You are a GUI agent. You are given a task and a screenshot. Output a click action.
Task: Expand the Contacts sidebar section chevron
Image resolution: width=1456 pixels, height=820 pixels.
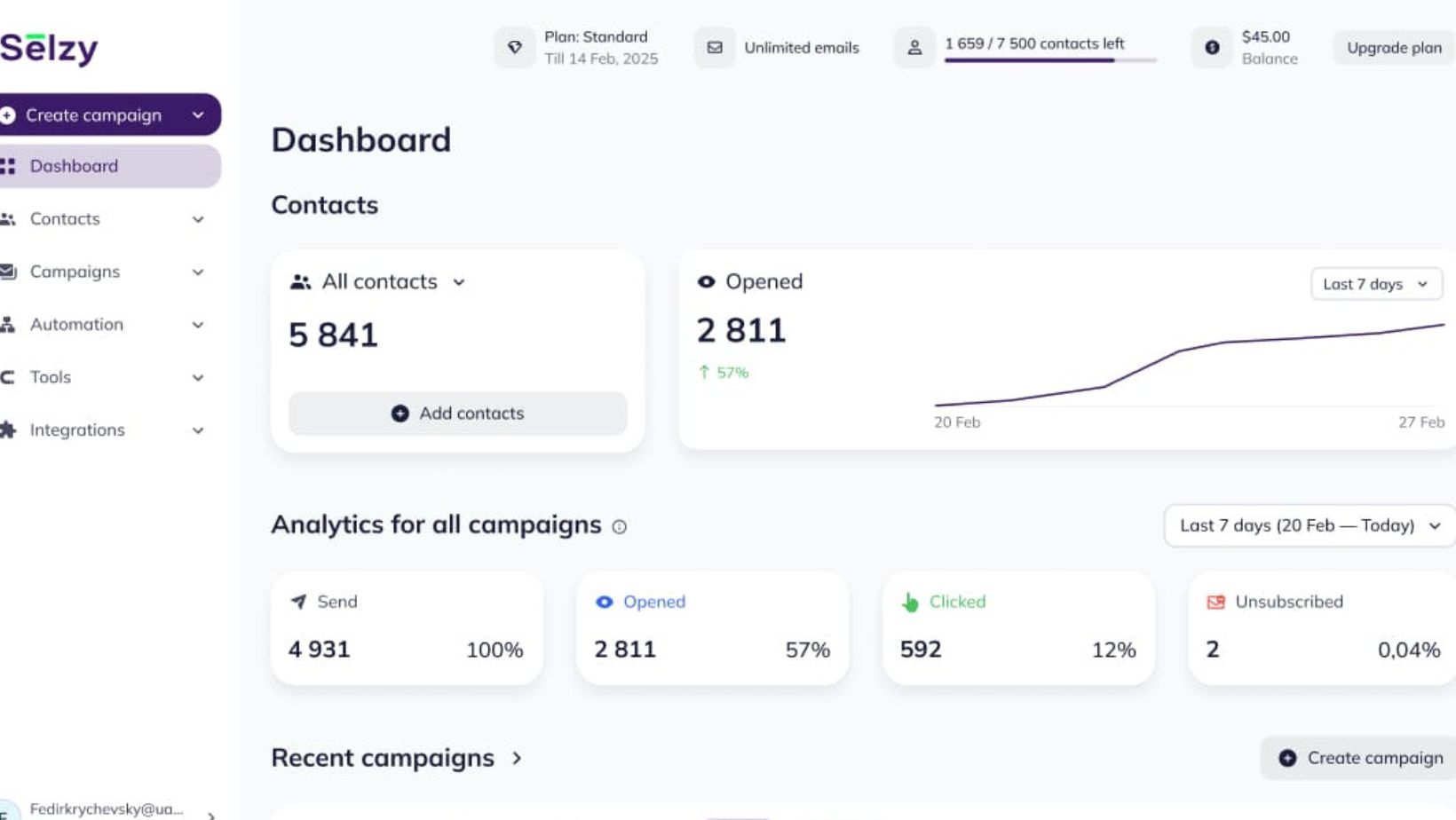click(198, 219)
